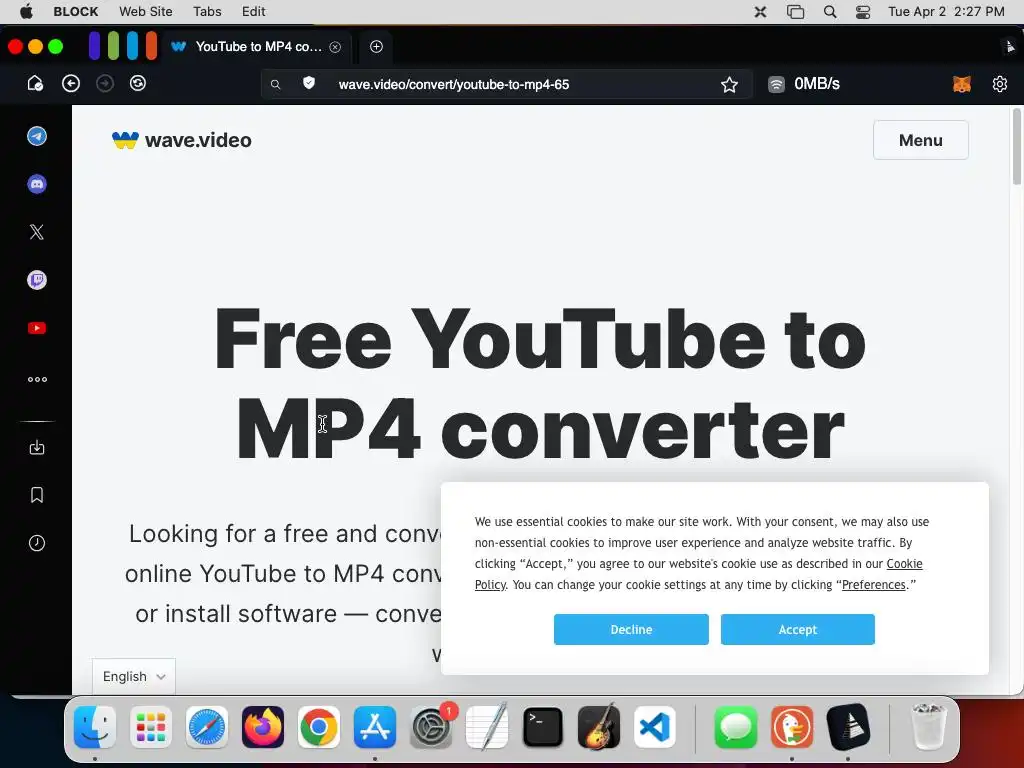Image resolution: width=1024 pixels, height=768 pixels.
Task: Open Twitch from the sidebar
Action: (37, 280)
